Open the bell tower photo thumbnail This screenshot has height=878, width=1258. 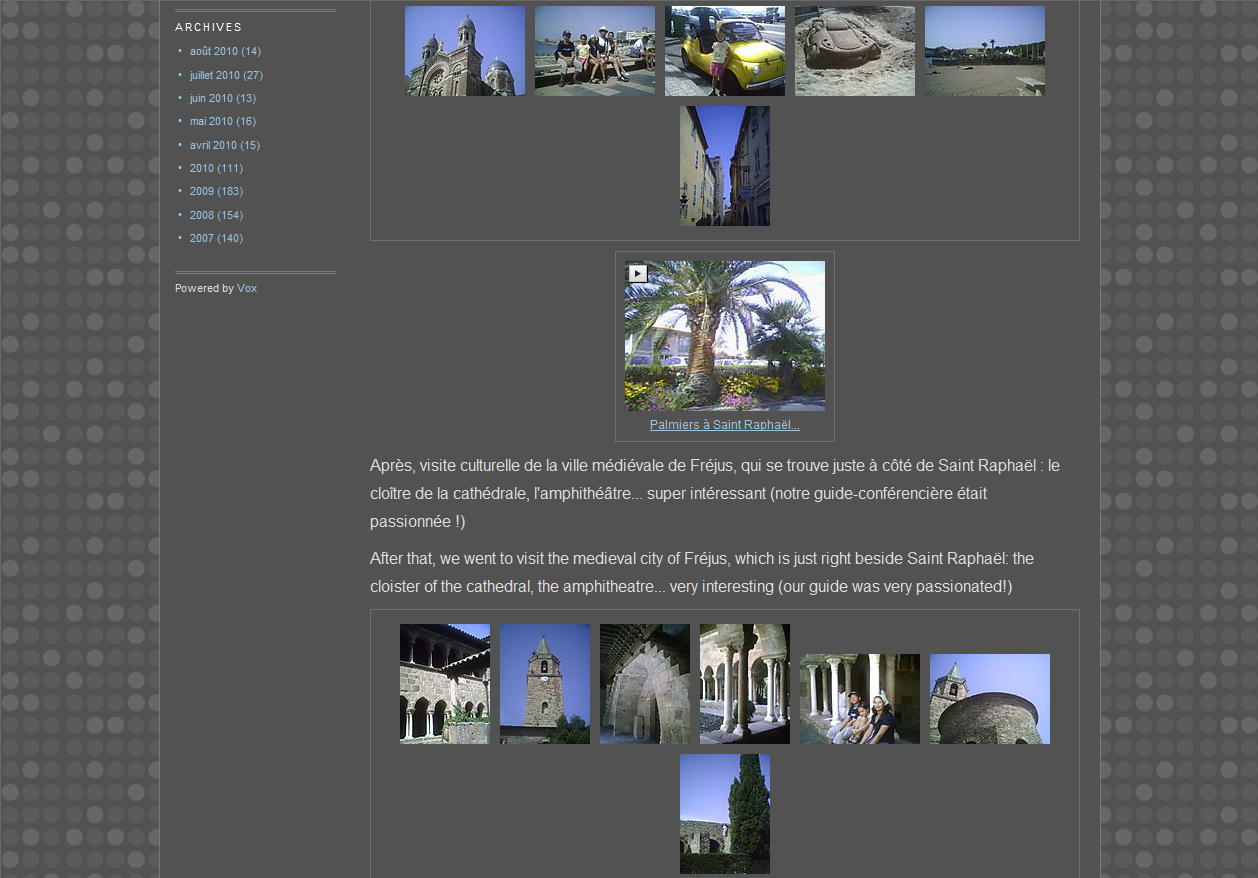point(544,684)
